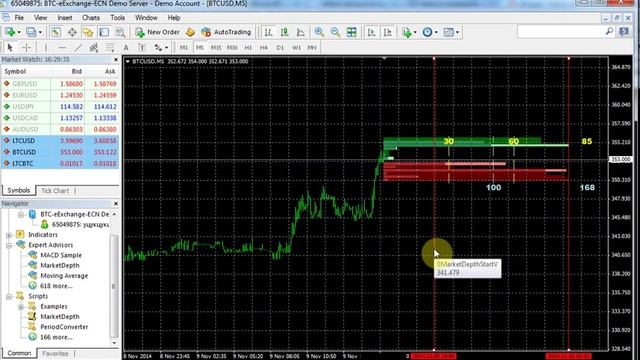Toggle the AutoTrading button
The width and height of the screenshot is (640, 360).
click(x=226, y=32)
